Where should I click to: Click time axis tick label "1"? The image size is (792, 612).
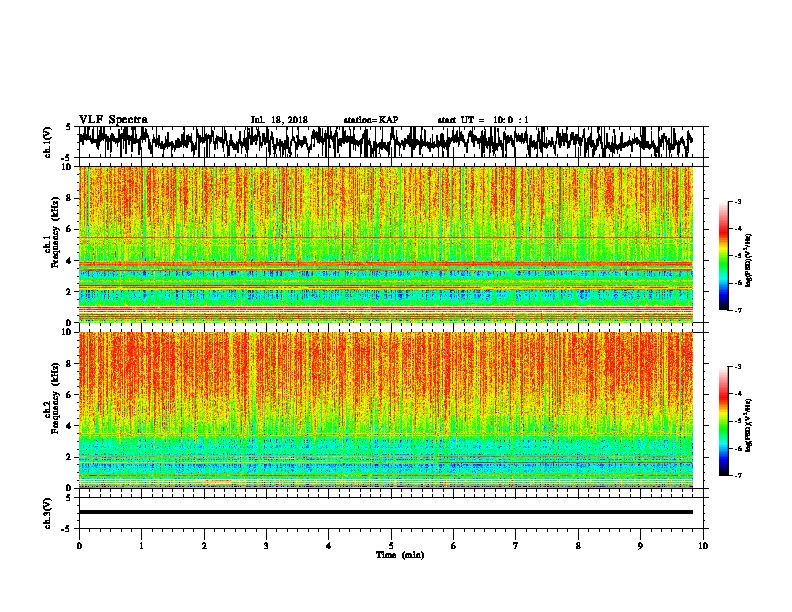[141, 546]
